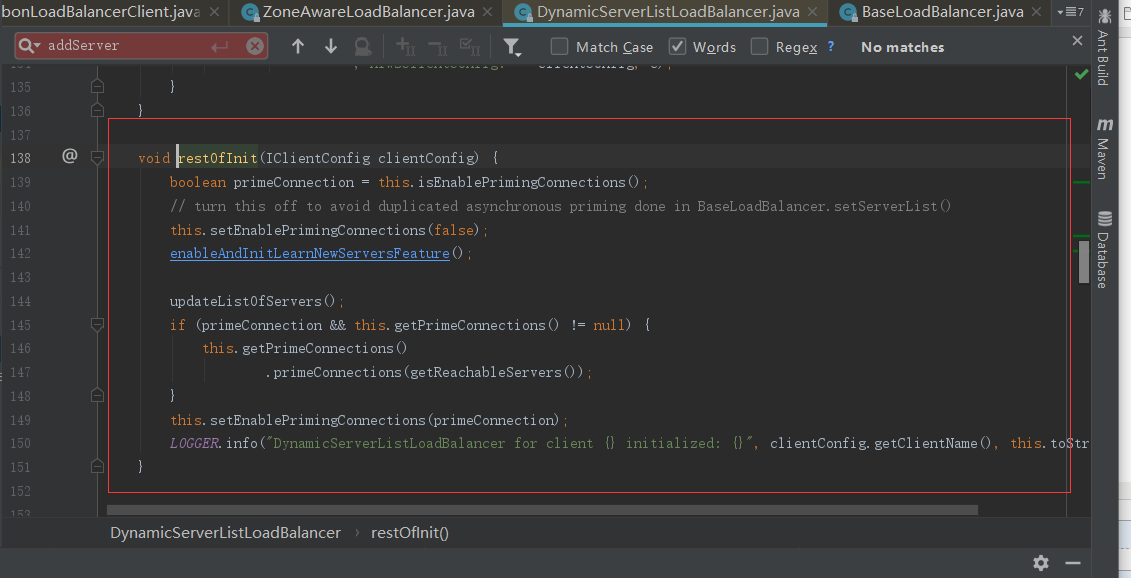Image resolution: width=1131 pixels, height=578 pixels.
Task: Click the horizontal editor scrollbar
Action: [542, 510]
